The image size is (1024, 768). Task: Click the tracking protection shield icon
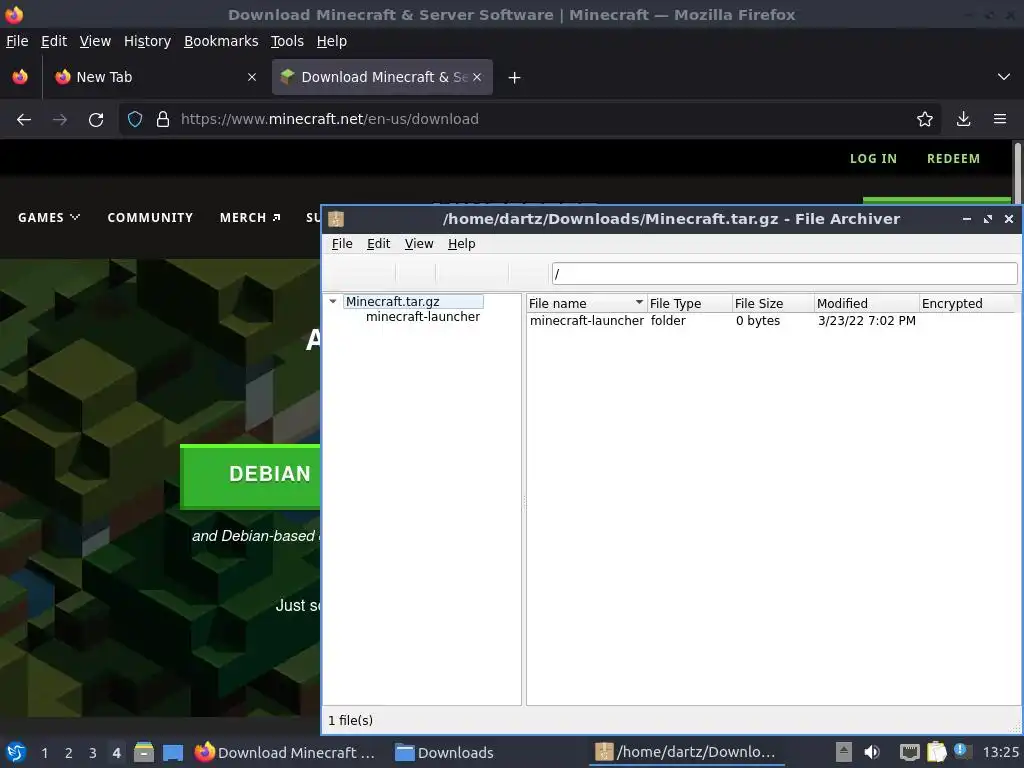click(x=135, y=119)
